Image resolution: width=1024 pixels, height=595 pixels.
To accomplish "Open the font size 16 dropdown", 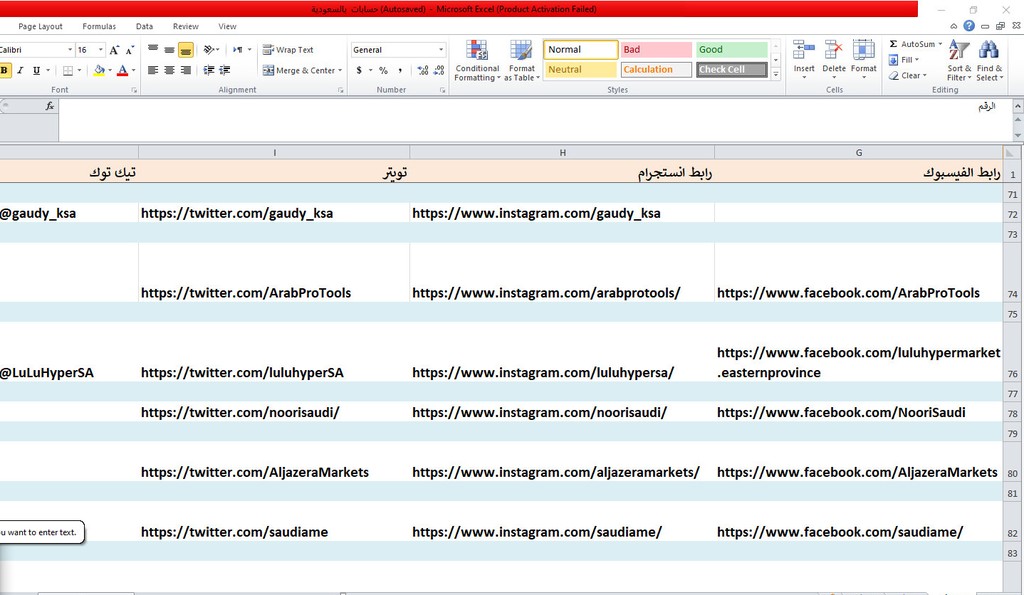I will pyautogui.click(x=101, y=50).
